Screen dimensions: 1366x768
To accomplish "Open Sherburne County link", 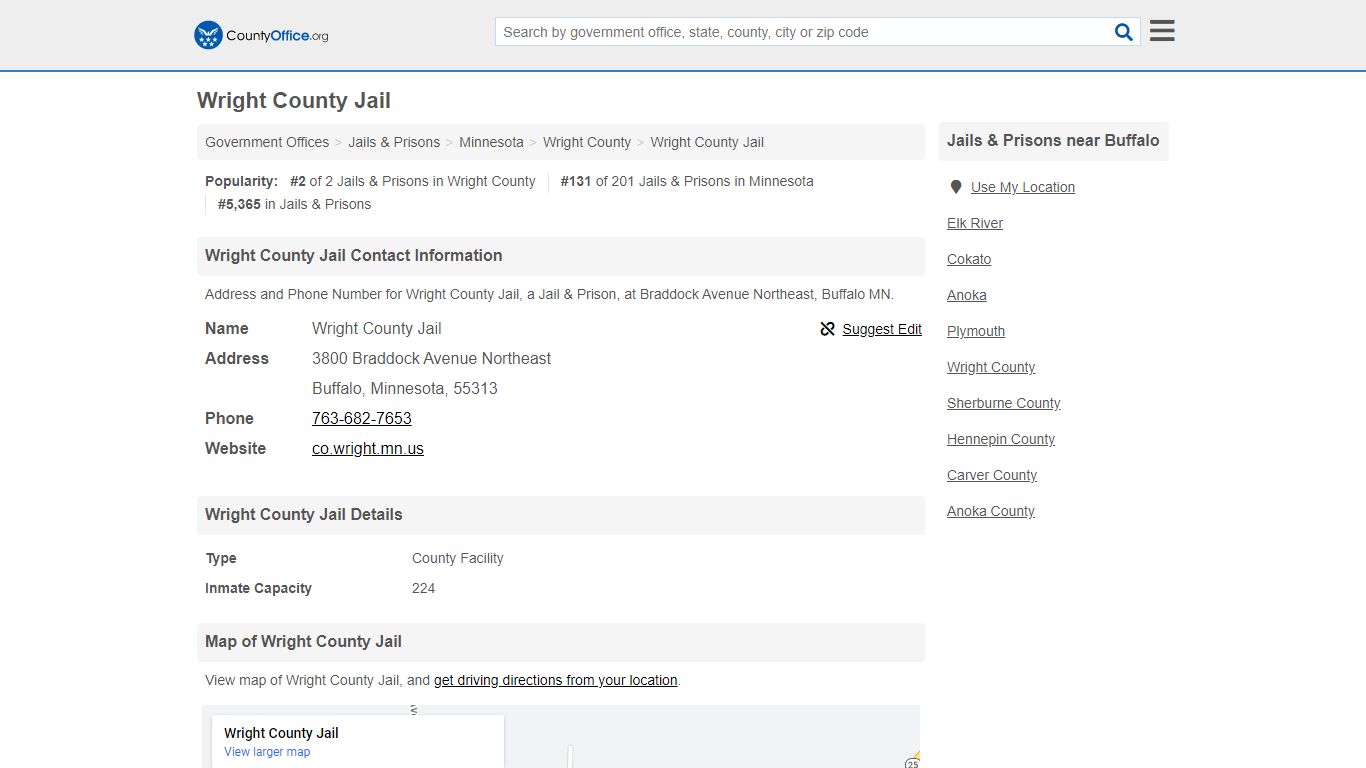I will tap(1004, 403).
